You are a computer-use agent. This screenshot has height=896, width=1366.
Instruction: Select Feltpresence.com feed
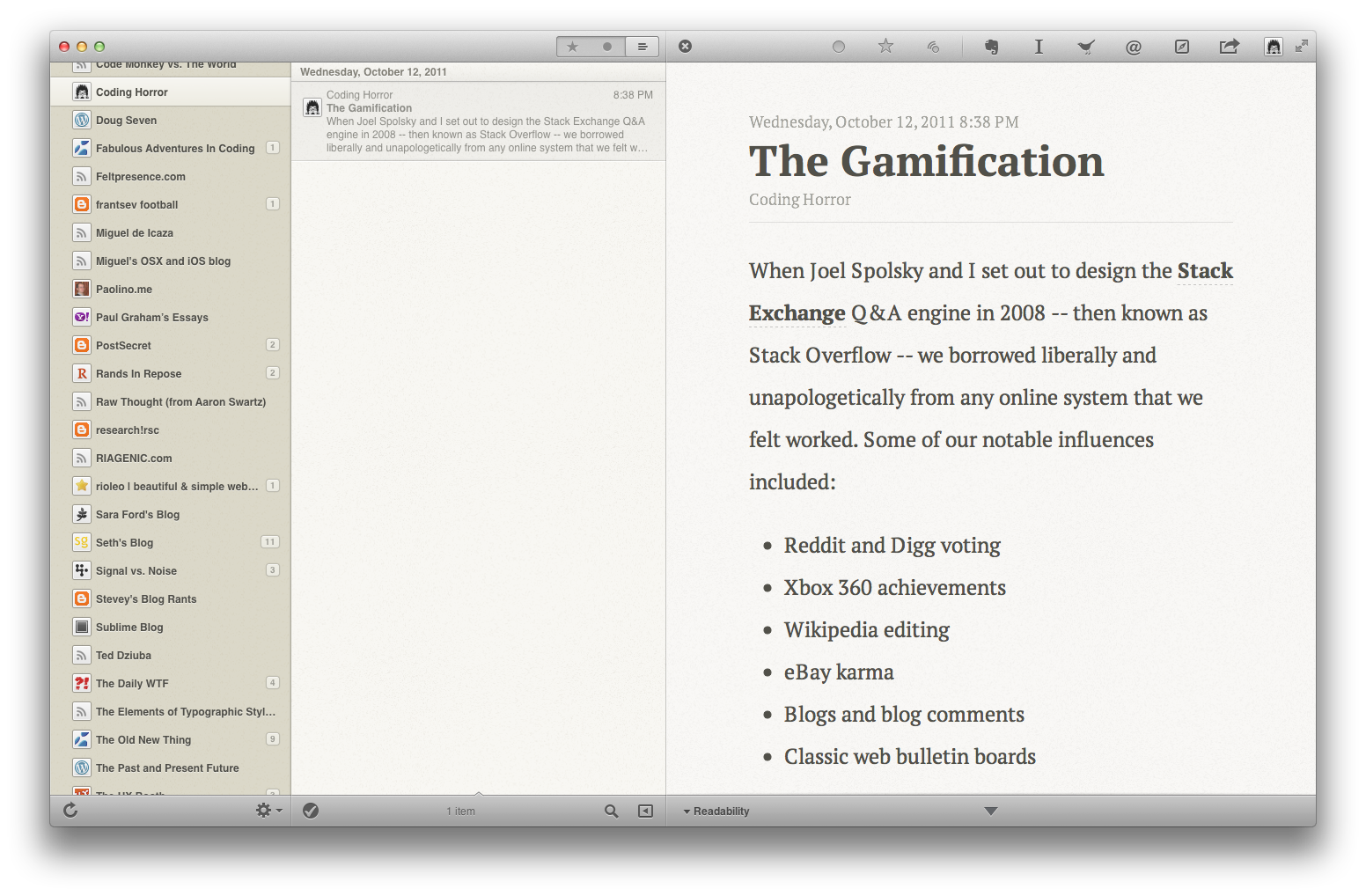[171, 176]
